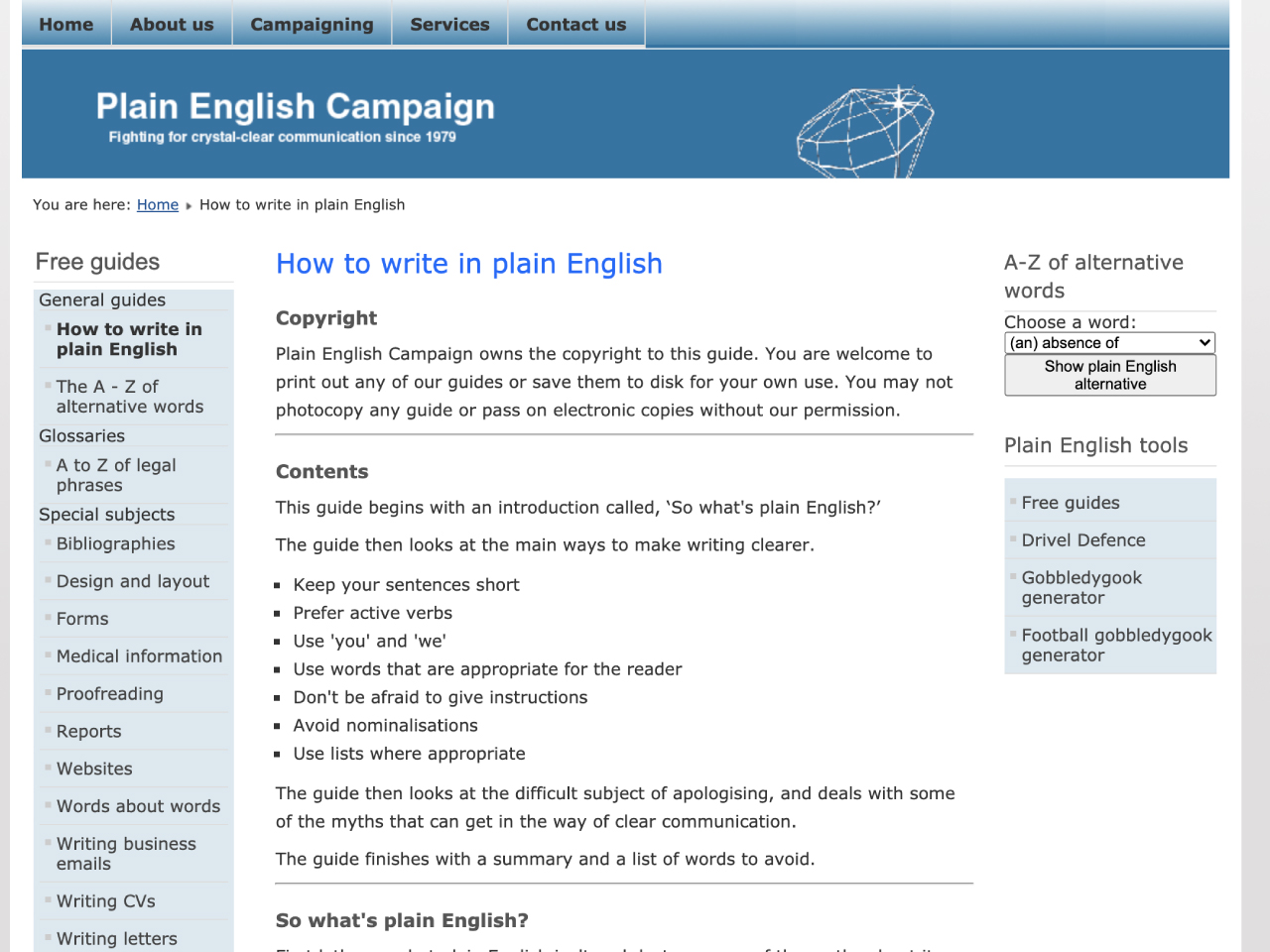This screenshot has height=952, width=1270.
Task: Click 'Use words that are appropriate for the reader'
Action: click(487, 669)
